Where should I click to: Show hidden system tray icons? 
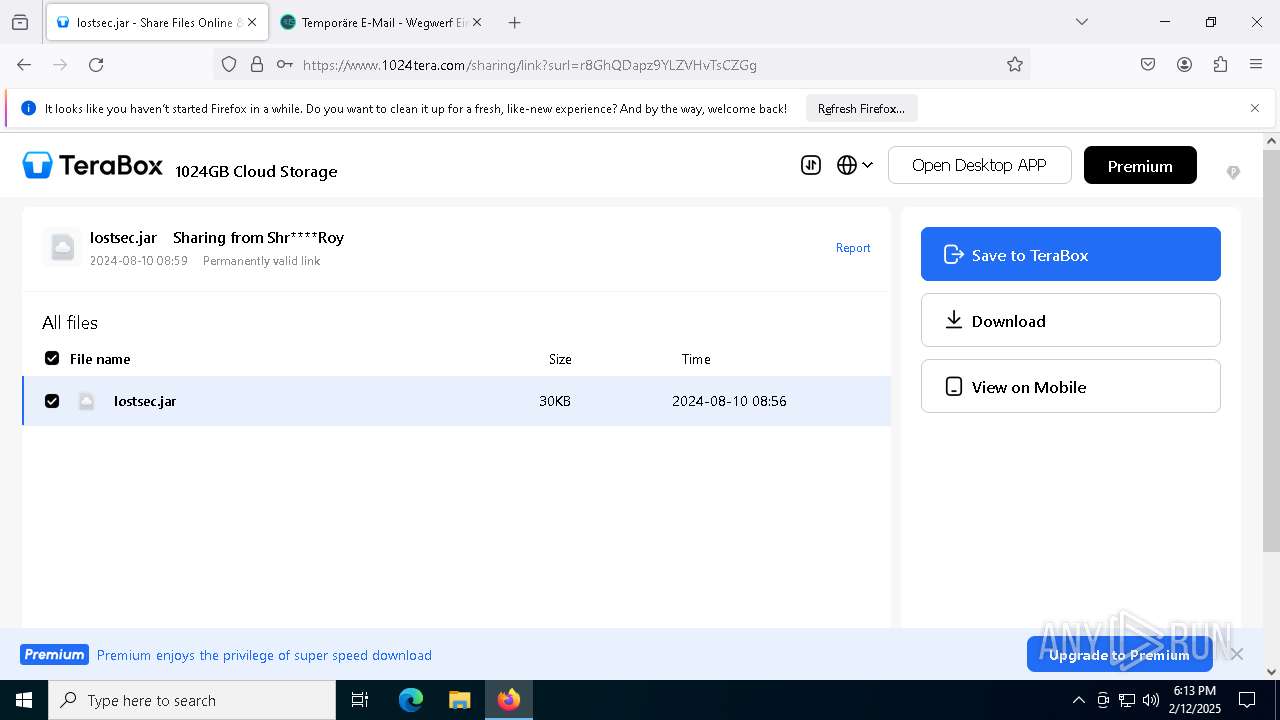[x=1078, y=700]
